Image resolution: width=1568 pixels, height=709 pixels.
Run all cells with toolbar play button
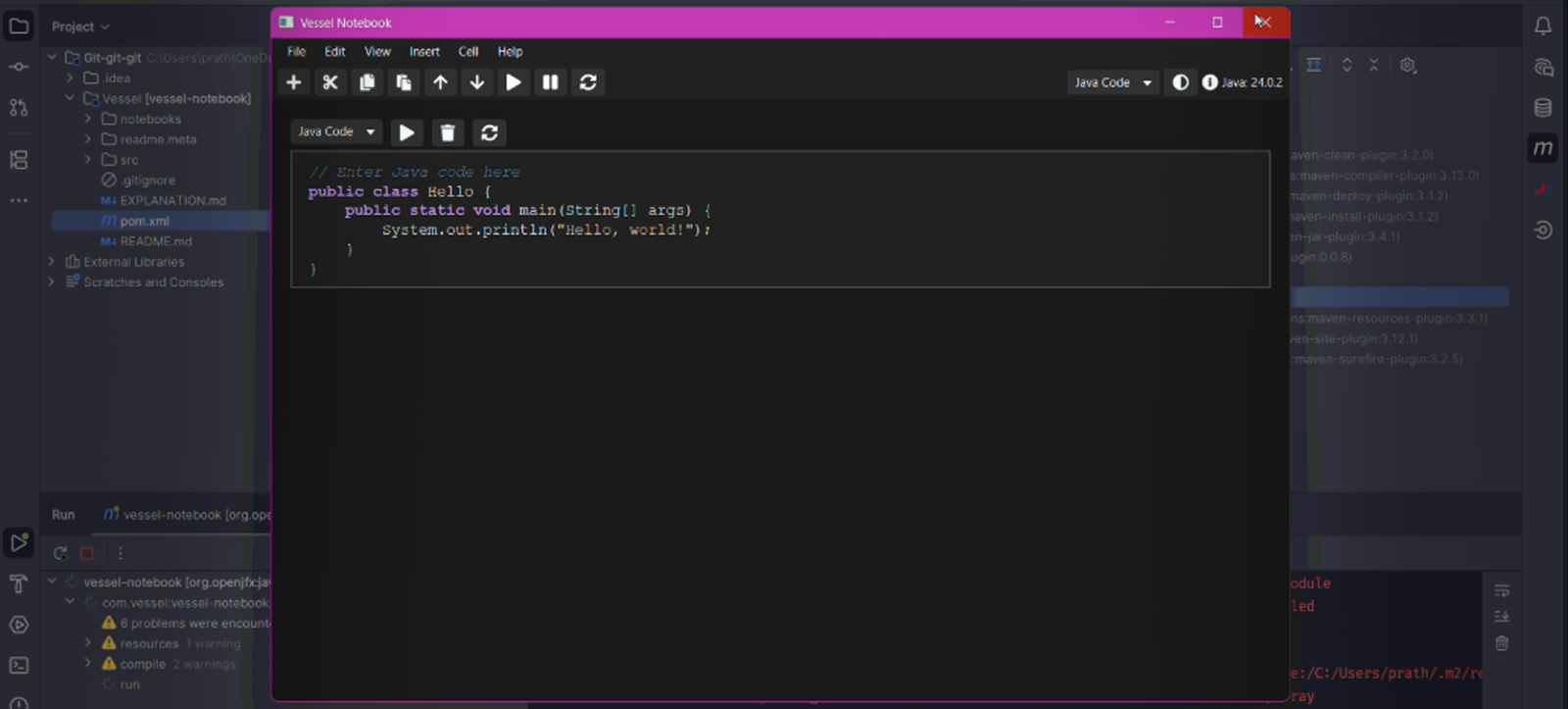pyautogui.click(x=514, y=82)
